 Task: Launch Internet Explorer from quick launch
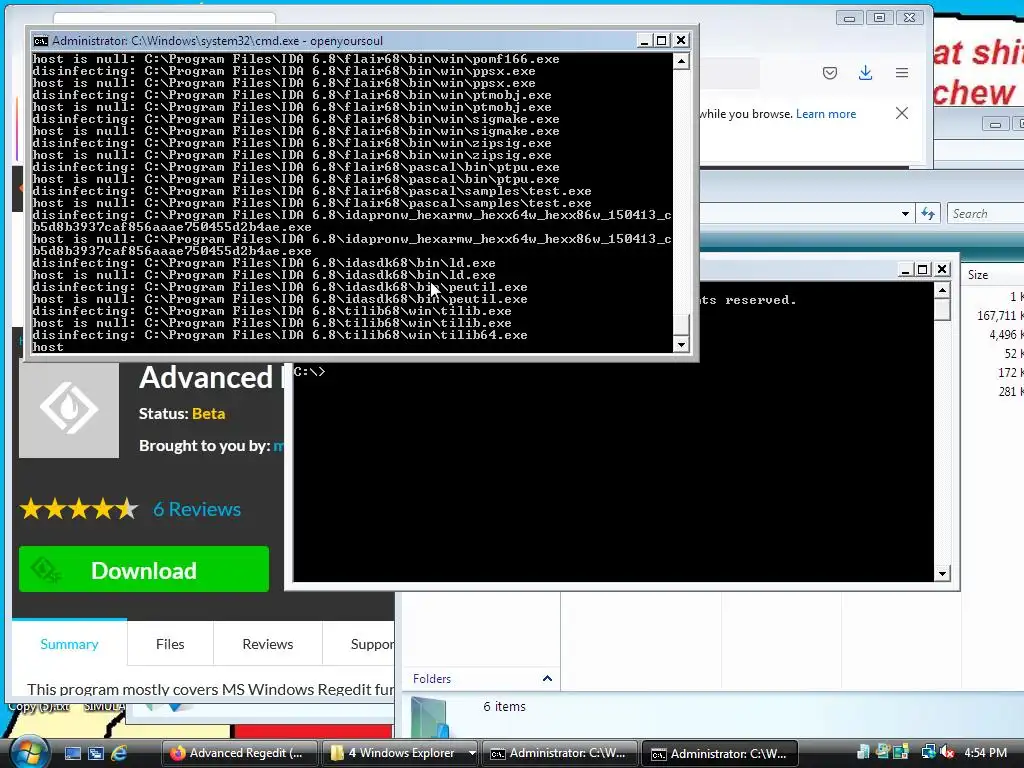click(119, 754)
